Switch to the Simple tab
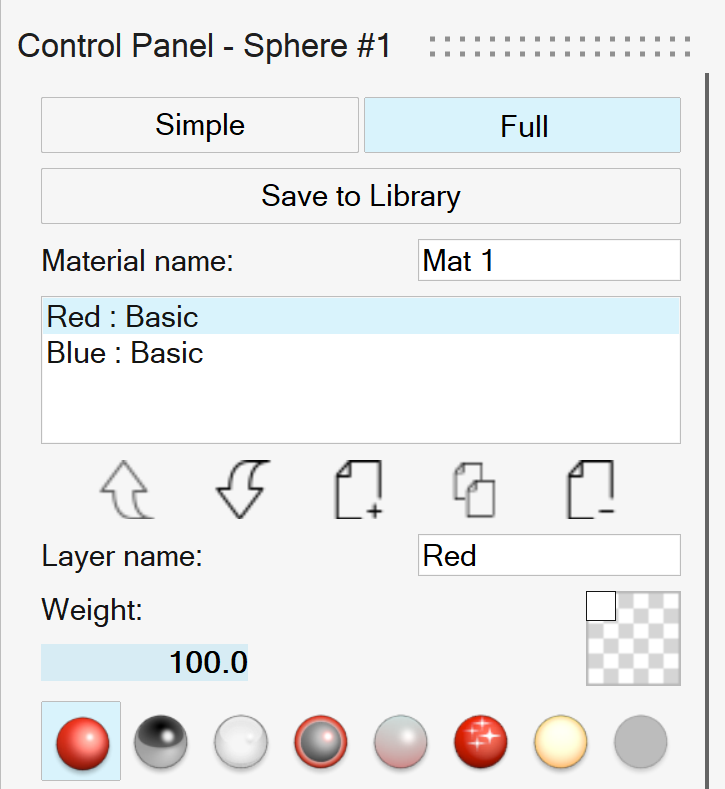The width and height of the screenshot is (725, 789). 200,125
